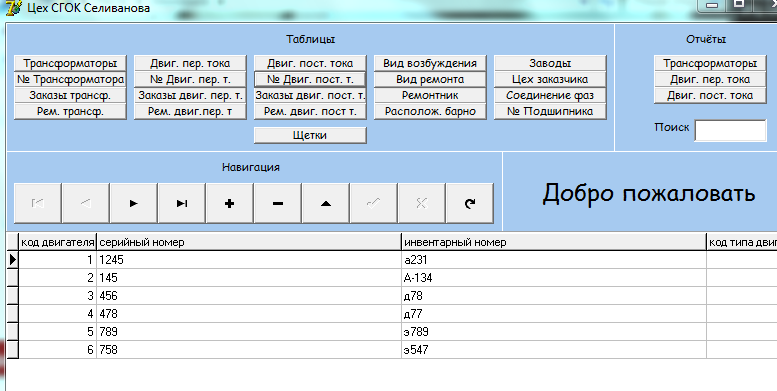Click the row selector of record 6
Screen dimensions: 777x391
click(x=12, y=350)
